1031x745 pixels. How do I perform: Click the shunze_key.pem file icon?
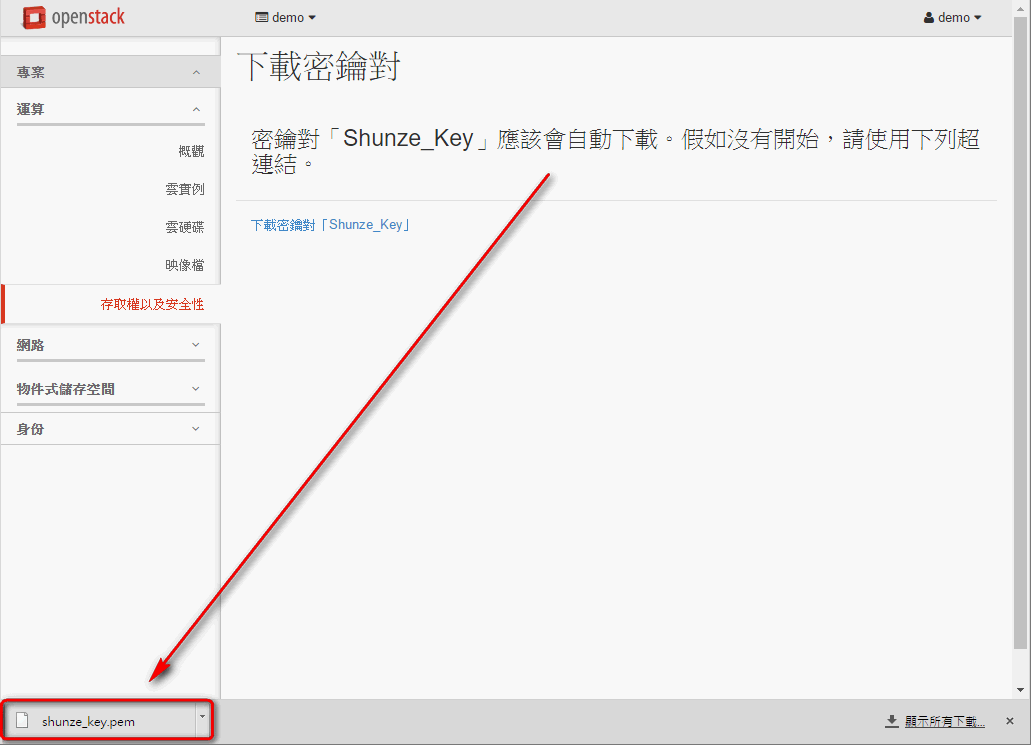click(x=22, y=721)
